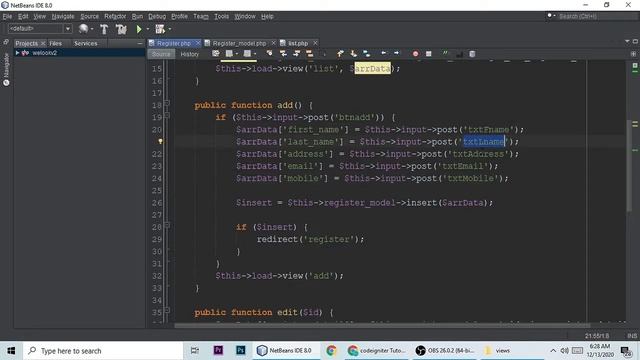This screenshot has width=640, height=360.
Task: Switch editor to History view
Action: [189, 54]
